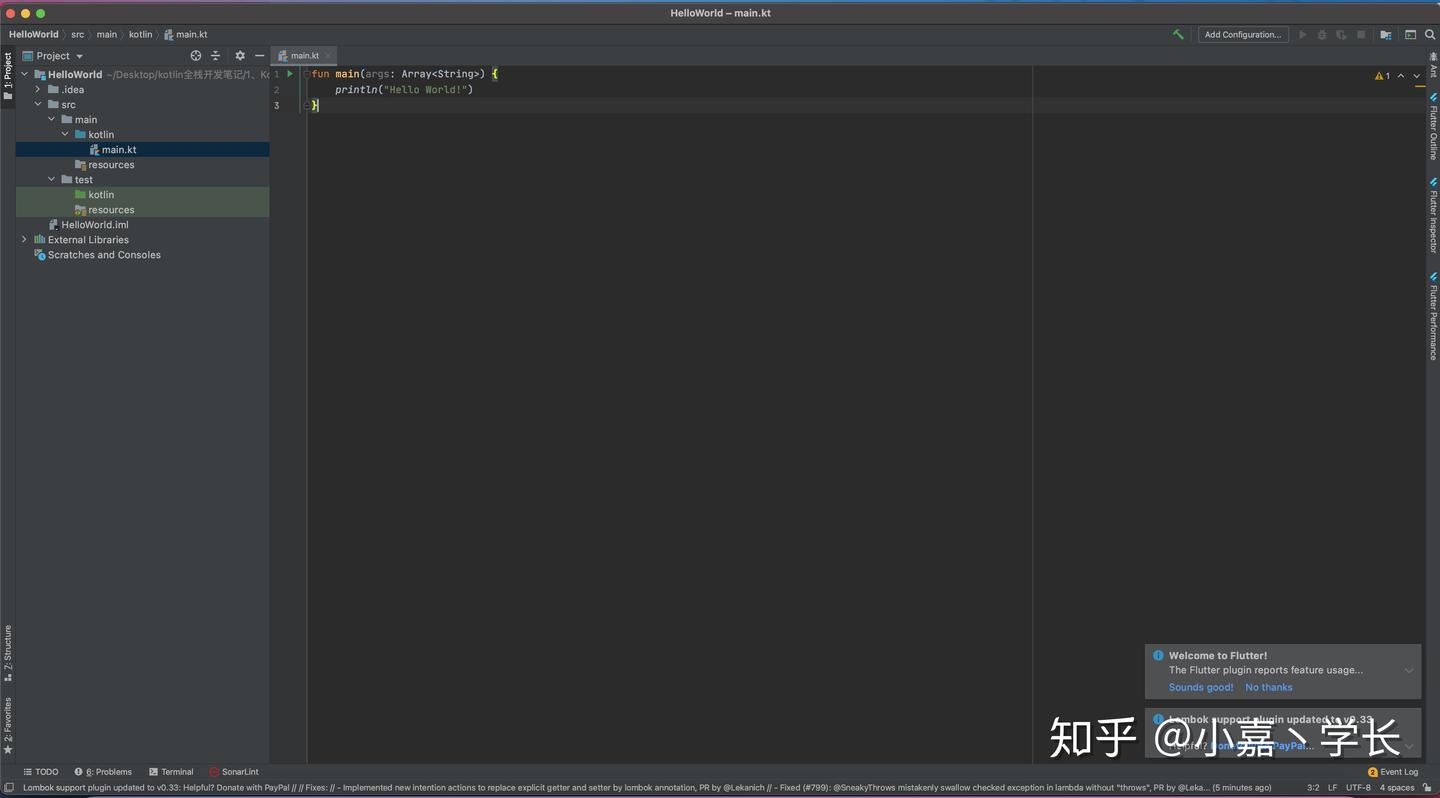Toggle the Terminal tool window

pyautogui.click(x=171, y=771)
